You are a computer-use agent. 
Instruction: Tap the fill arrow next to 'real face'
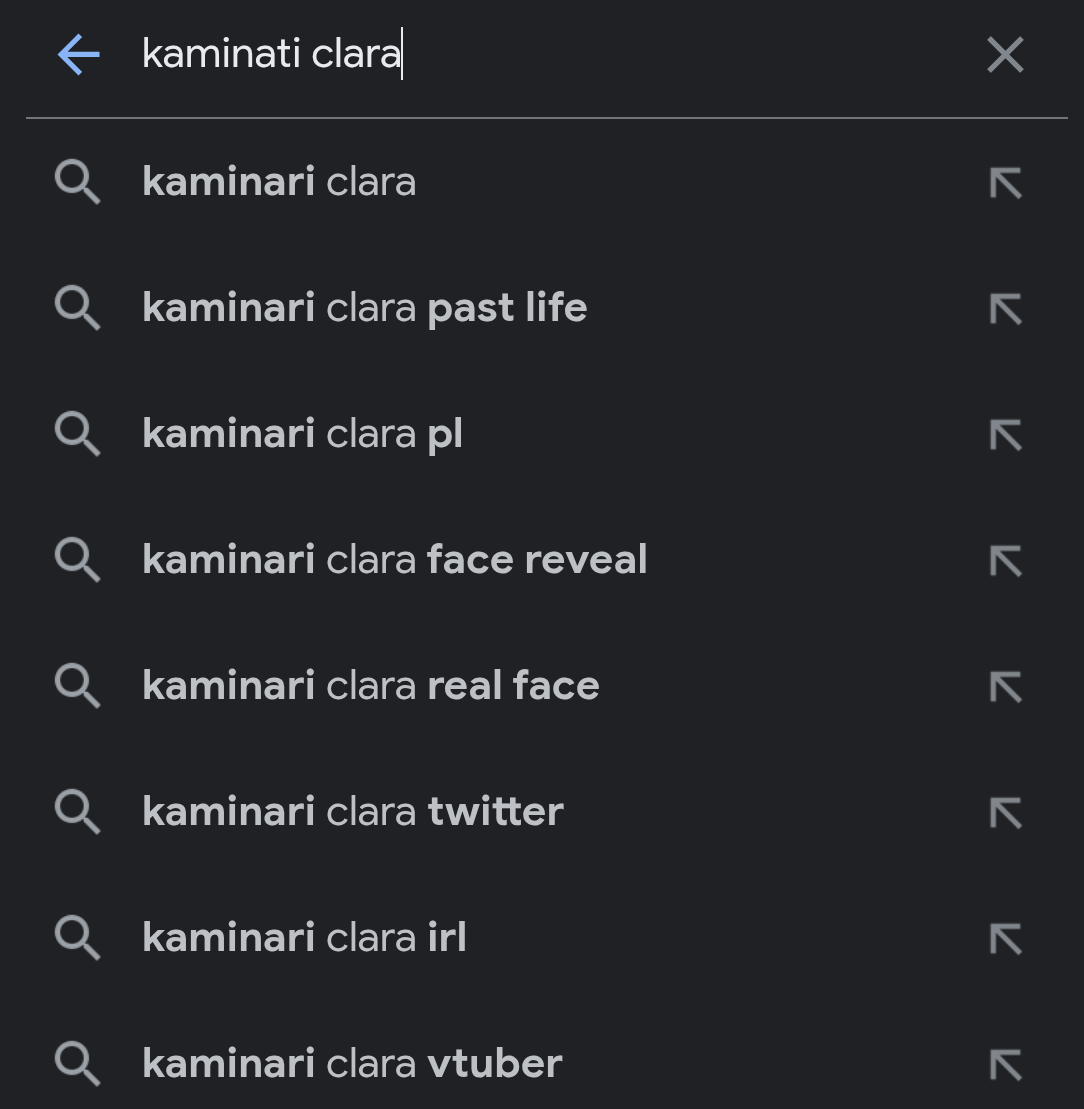(1005, 686)
